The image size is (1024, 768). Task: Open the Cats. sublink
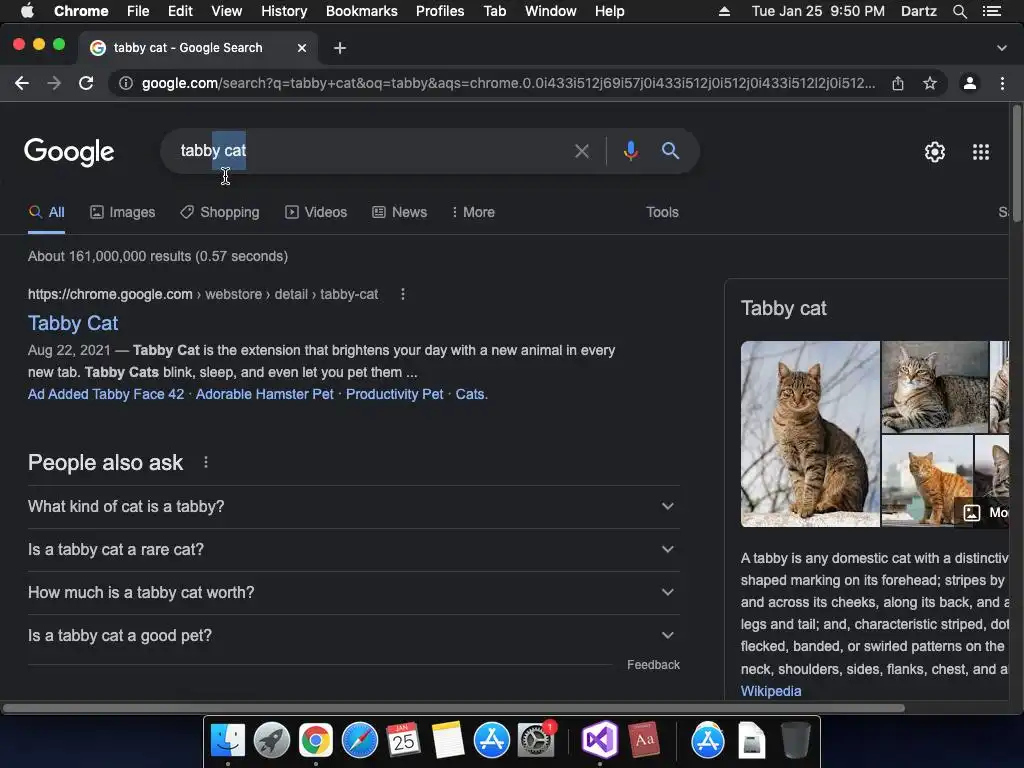pyautogui.click(x=472, y=394)
